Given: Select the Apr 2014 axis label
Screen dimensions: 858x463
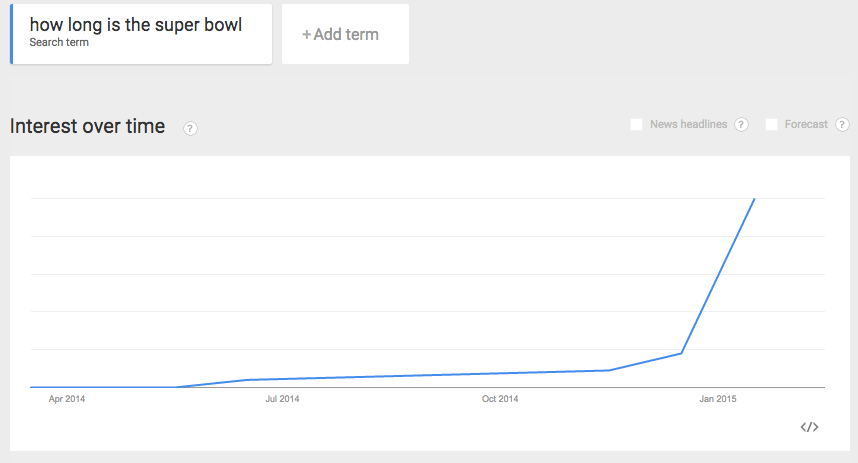Looking at the screenshot, I should (67, 400).
